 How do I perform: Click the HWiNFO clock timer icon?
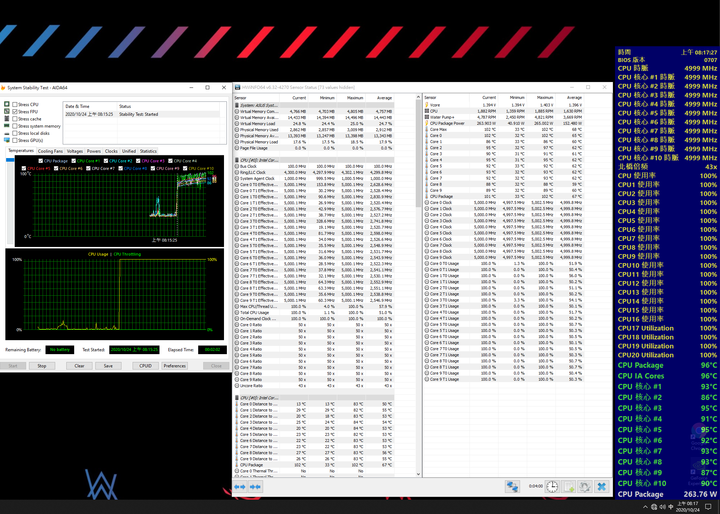pos(552,487)
